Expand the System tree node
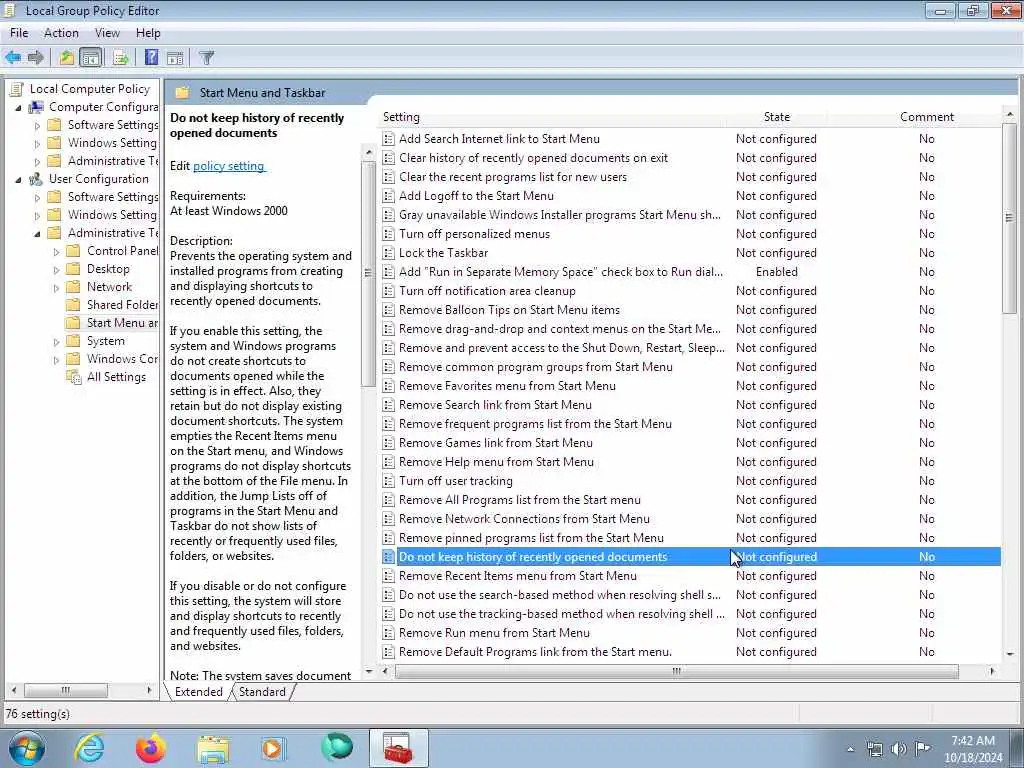The image size is (1024, 768). click(56, 342)
